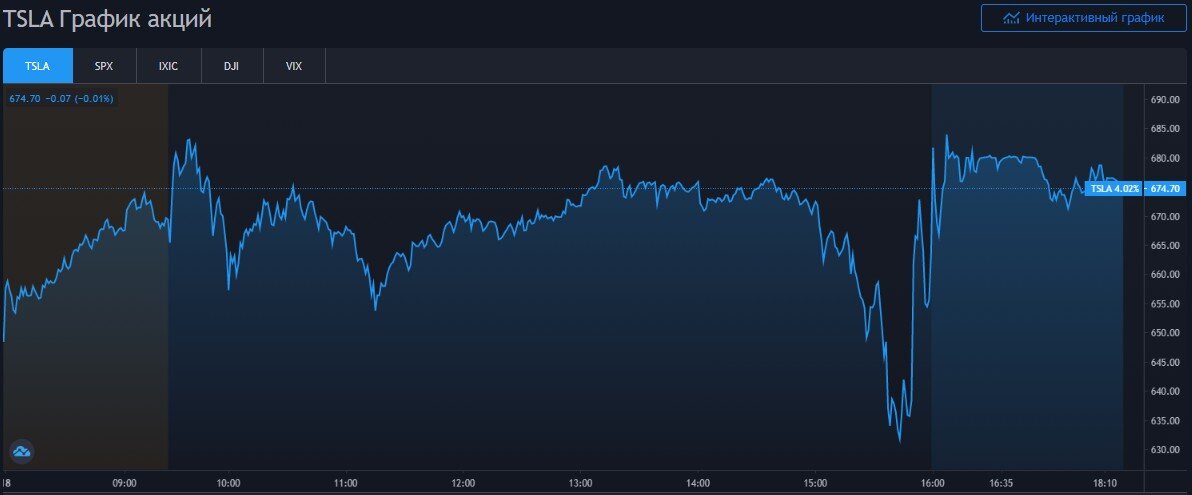
Task: Click the 12:00 time axis label
Action: pyautogui.click(x=463, y=483)
